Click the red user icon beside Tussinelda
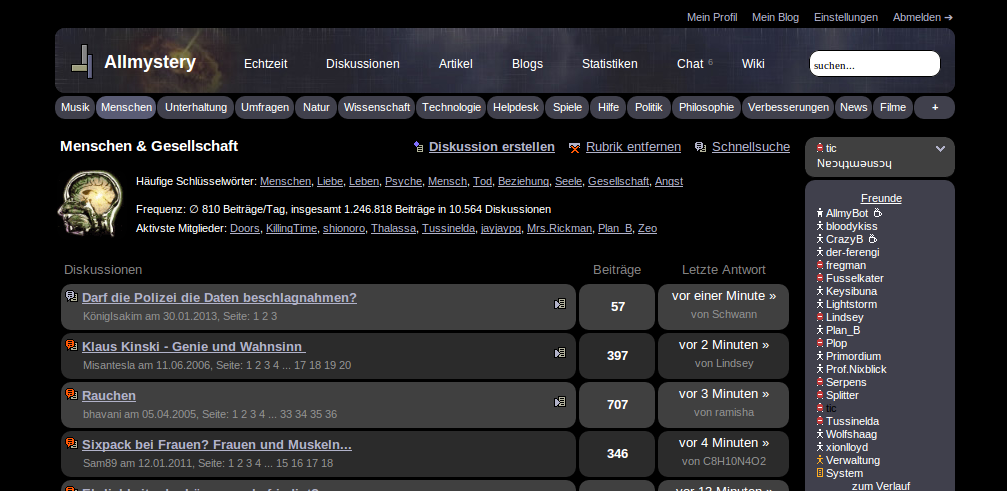The image size is (1007, 491). 820,421
